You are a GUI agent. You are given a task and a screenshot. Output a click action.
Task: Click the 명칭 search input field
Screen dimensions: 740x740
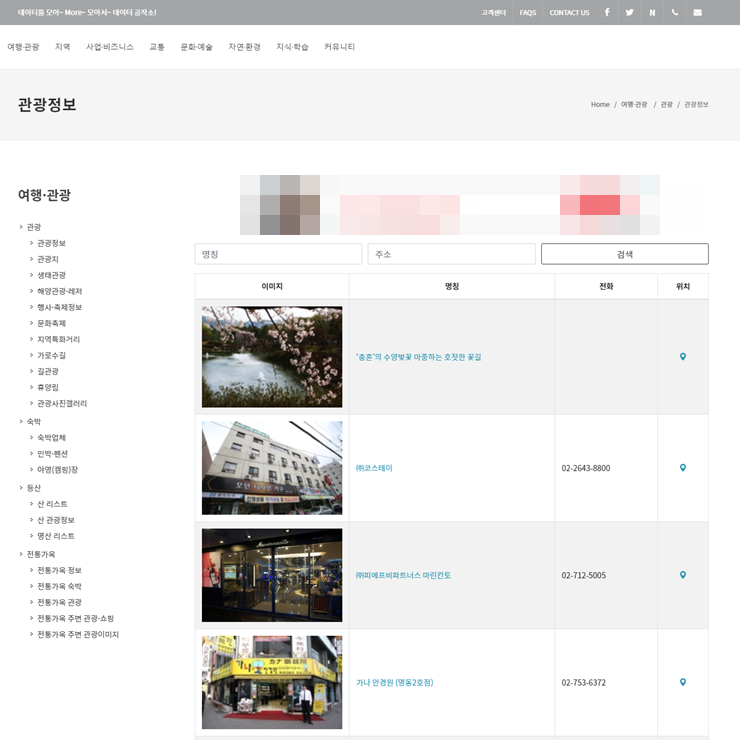tap(278, 254)
